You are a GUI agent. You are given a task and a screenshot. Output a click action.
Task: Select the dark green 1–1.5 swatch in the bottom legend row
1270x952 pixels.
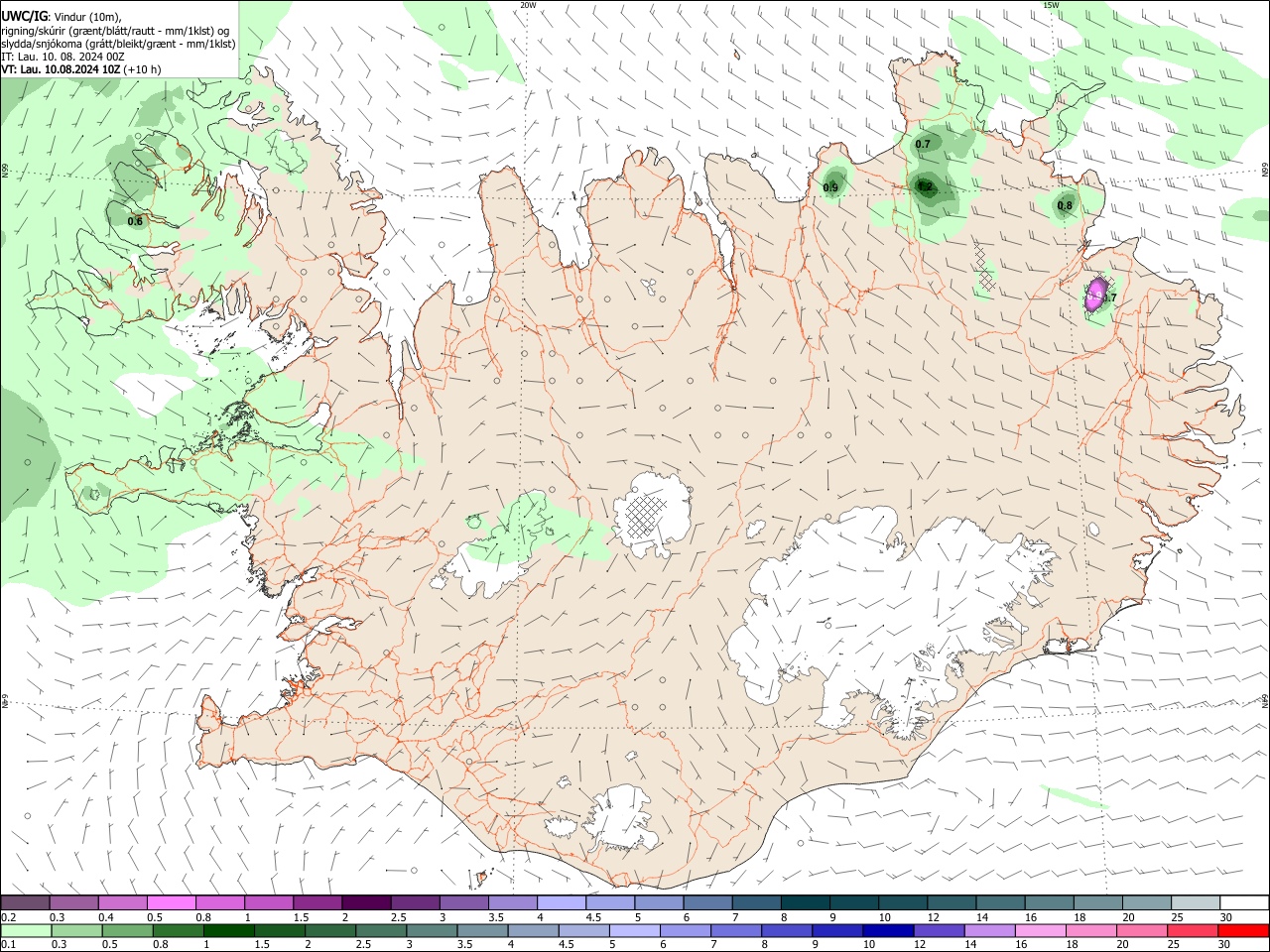tap(229, 931)
